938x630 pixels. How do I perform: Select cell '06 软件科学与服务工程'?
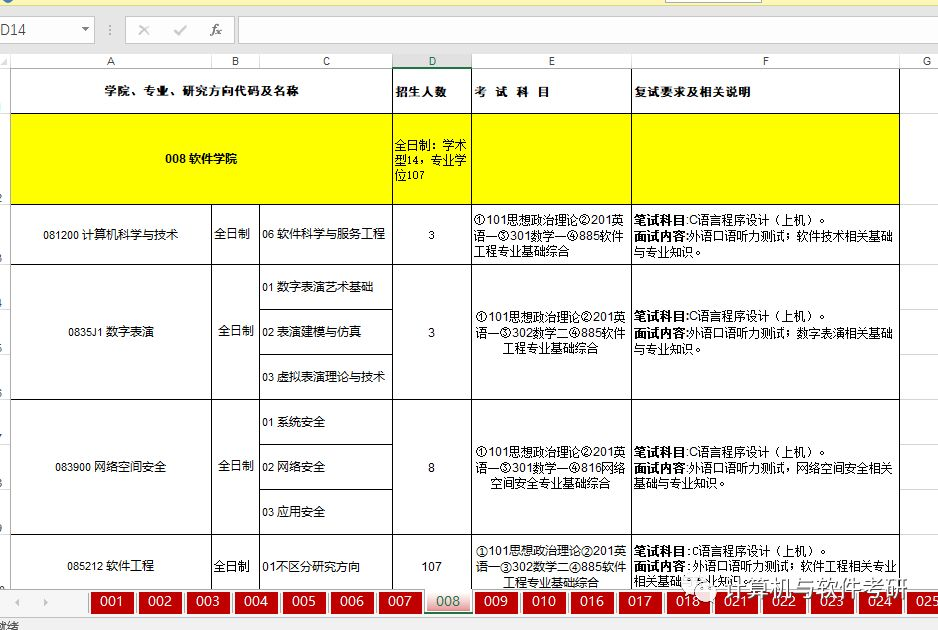[326, 235]
